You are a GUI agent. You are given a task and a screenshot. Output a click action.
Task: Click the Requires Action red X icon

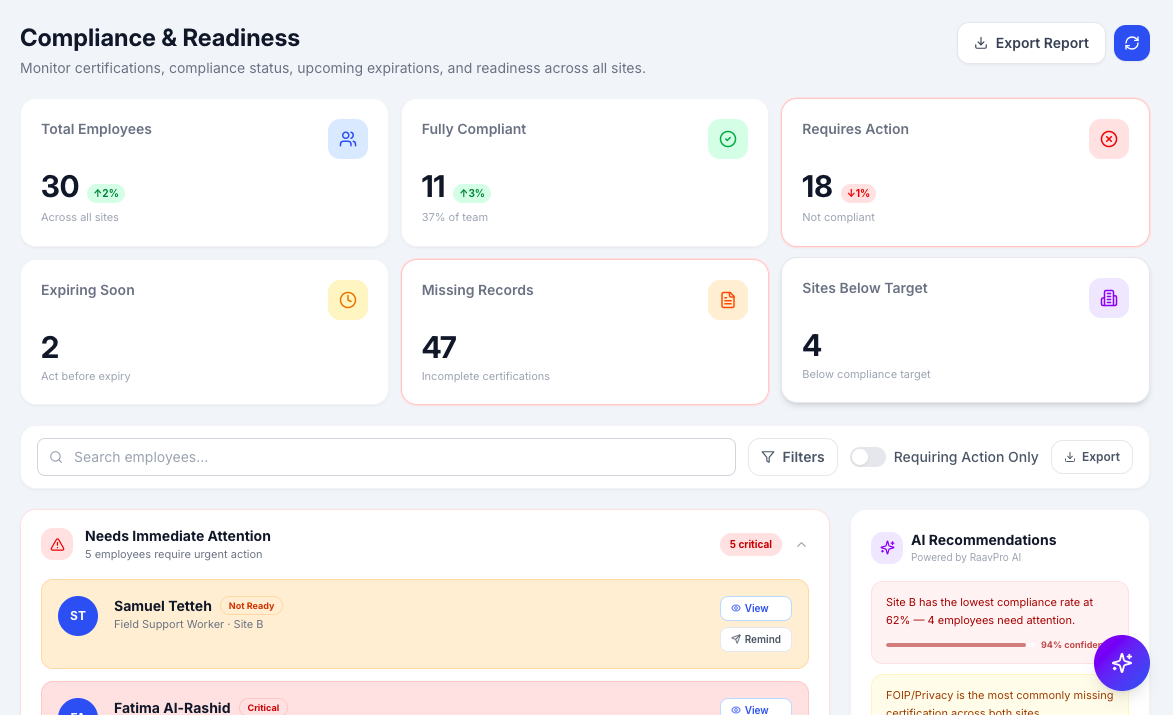pos(1109,139)
